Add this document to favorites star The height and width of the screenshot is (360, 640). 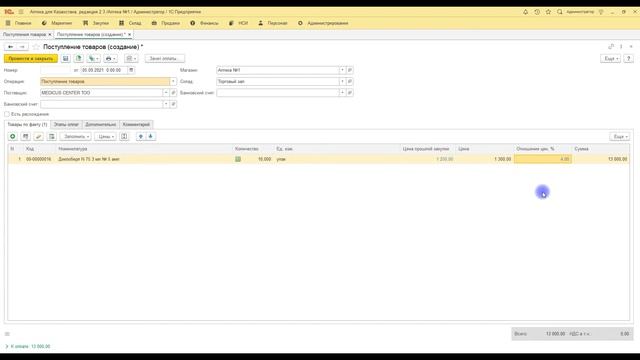tap(36, 47)
